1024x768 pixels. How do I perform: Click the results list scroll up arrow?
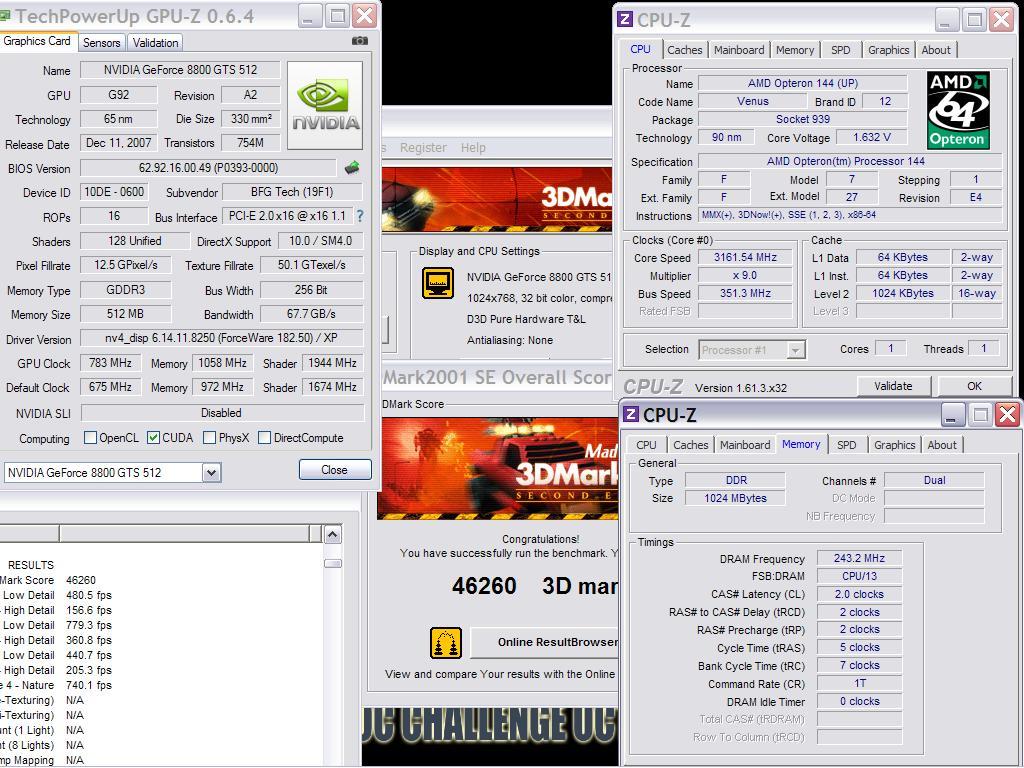click(332, 535)
